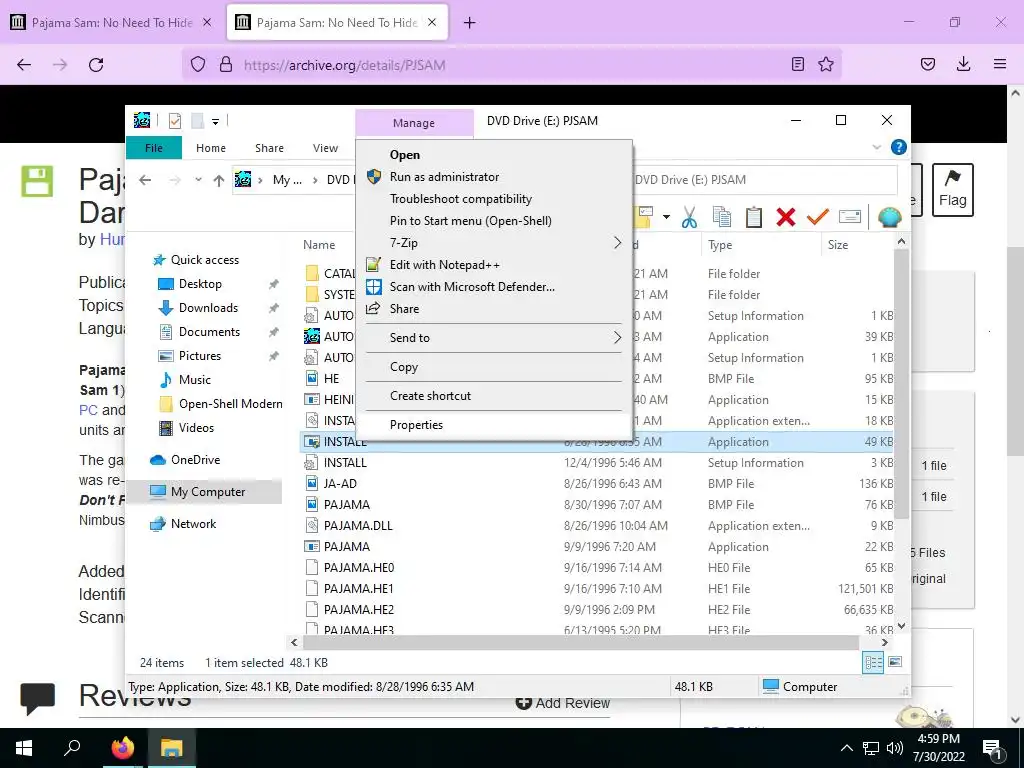This screenshot has width=1024, height=768.
Task: Click the orange checkmark Properties toolbar icon
Action: 818,216
